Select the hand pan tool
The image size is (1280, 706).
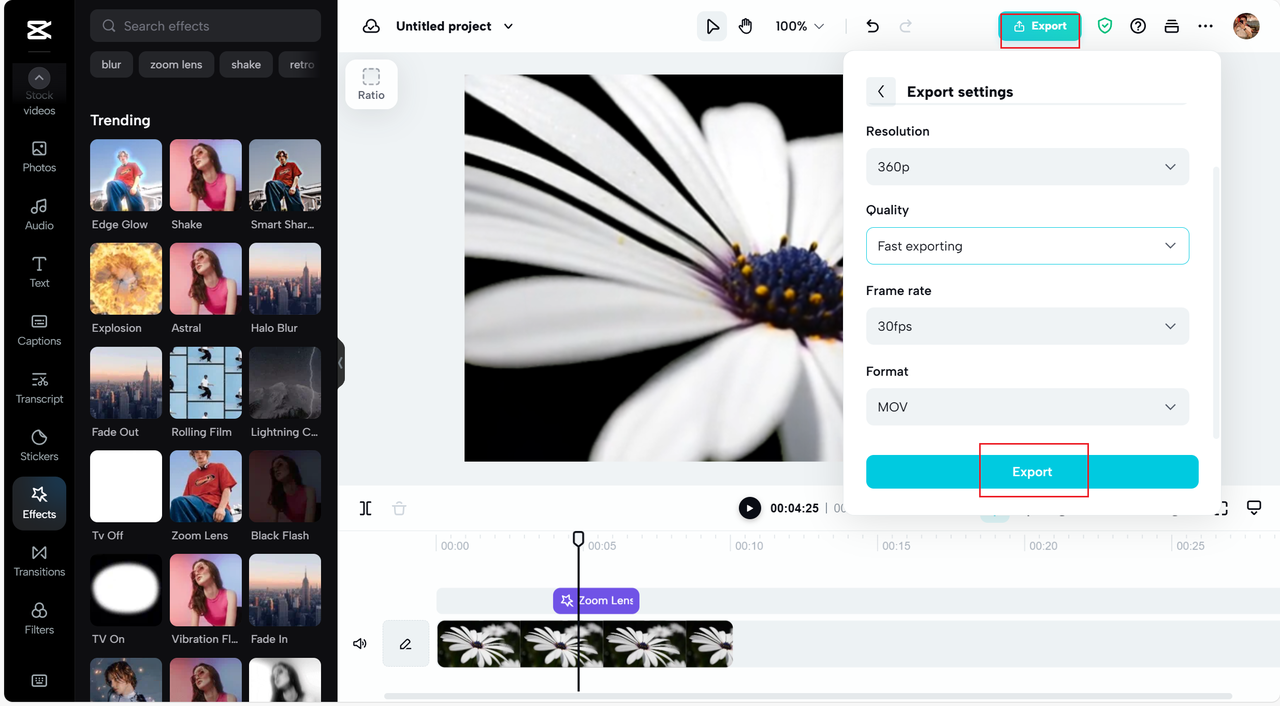pos(745,26)
